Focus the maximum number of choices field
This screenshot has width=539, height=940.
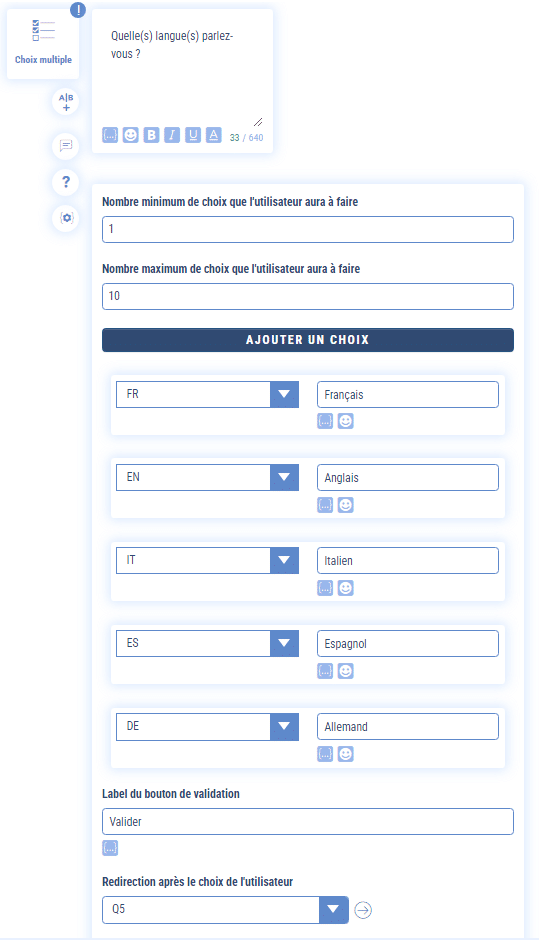(x=308, y=296)
